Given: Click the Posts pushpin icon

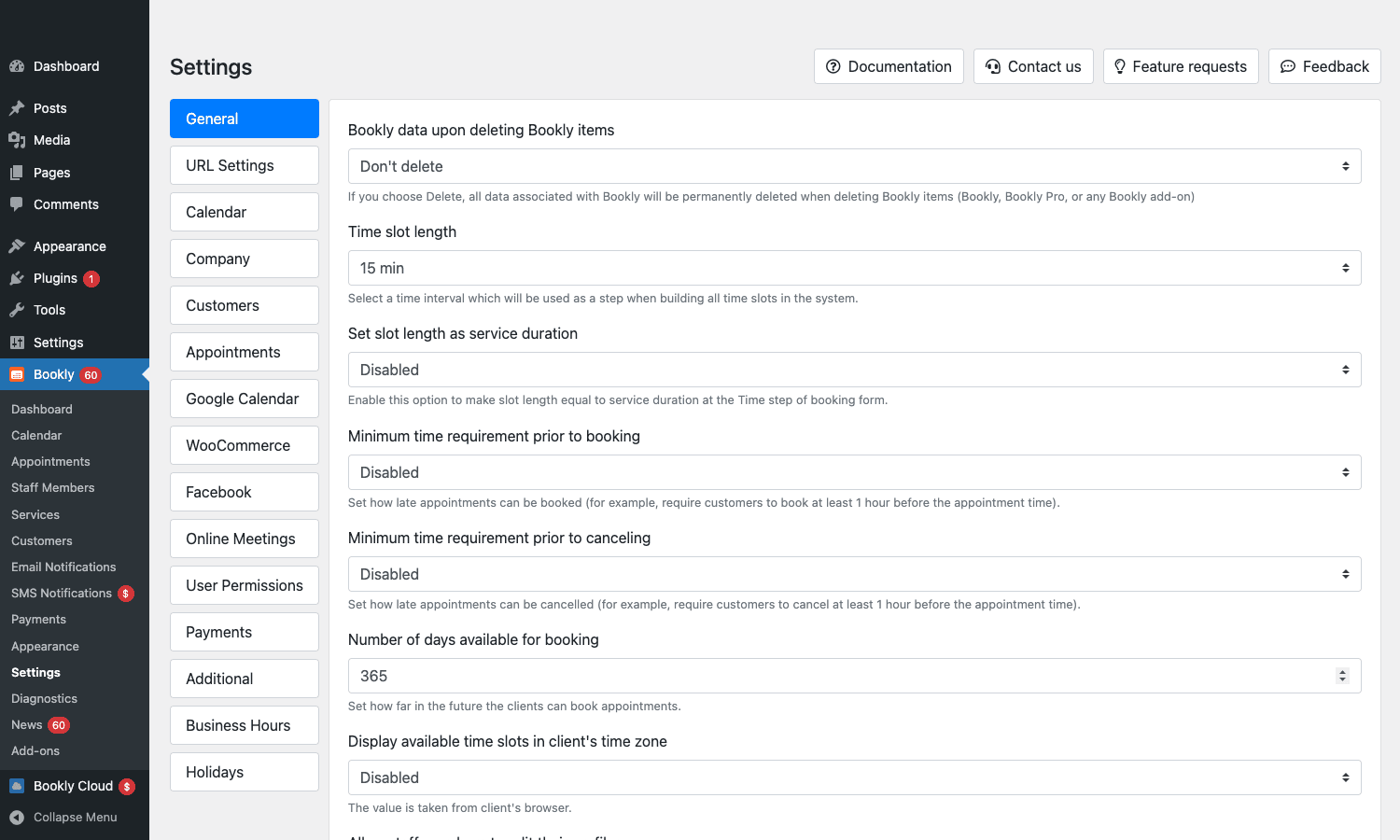Looking at the screenshot, I should [x=17, y=108].
